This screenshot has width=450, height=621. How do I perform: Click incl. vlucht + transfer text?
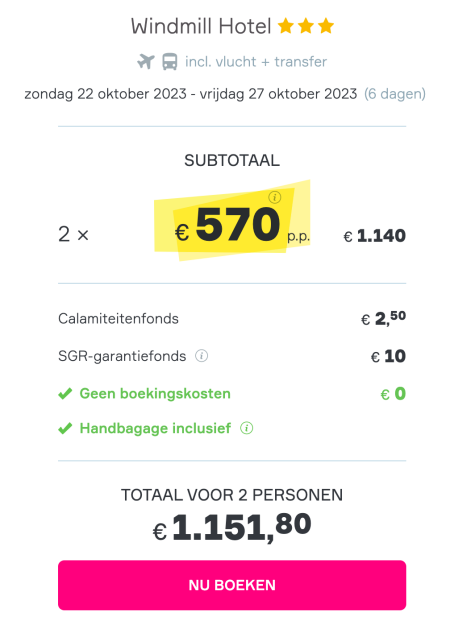pyautogui.click(x=256, y=62)
